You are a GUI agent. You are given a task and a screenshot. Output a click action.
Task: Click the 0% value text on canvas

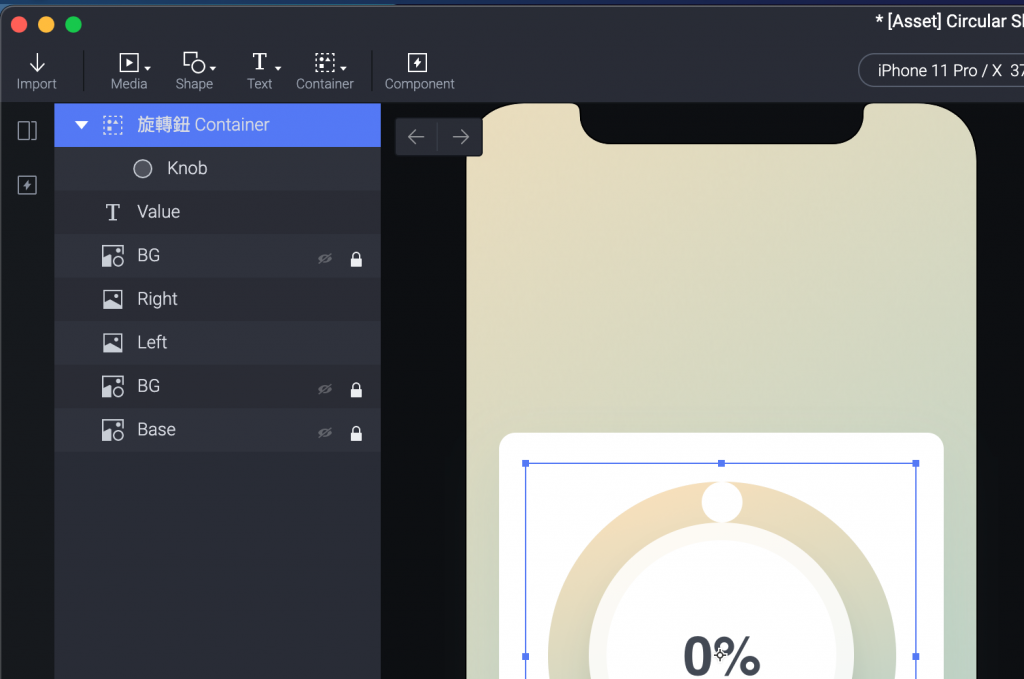click(722, 655)
